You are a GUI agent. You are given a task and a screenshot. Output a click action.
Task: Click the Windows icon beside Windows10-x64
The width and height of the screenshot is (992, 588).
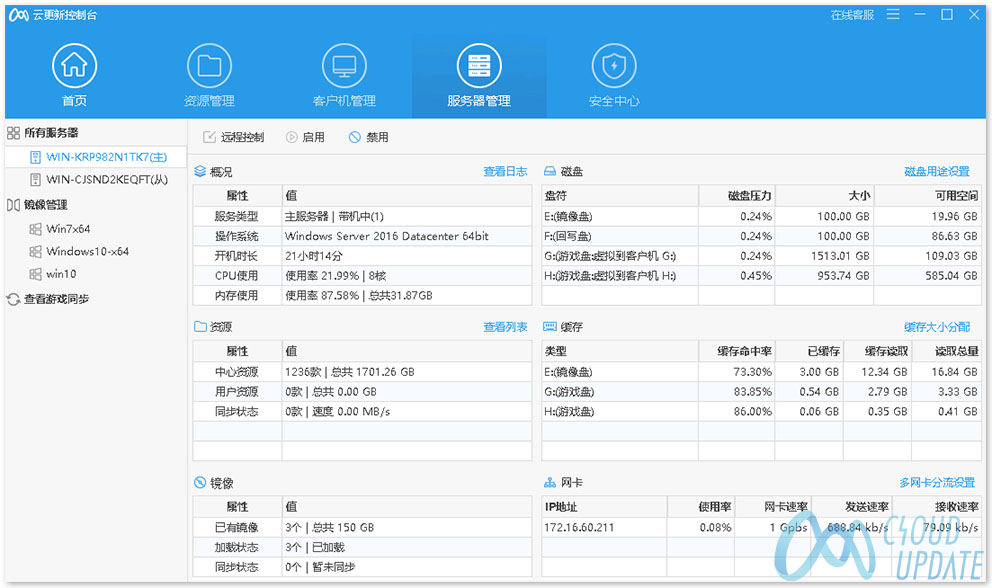(35, 251)
